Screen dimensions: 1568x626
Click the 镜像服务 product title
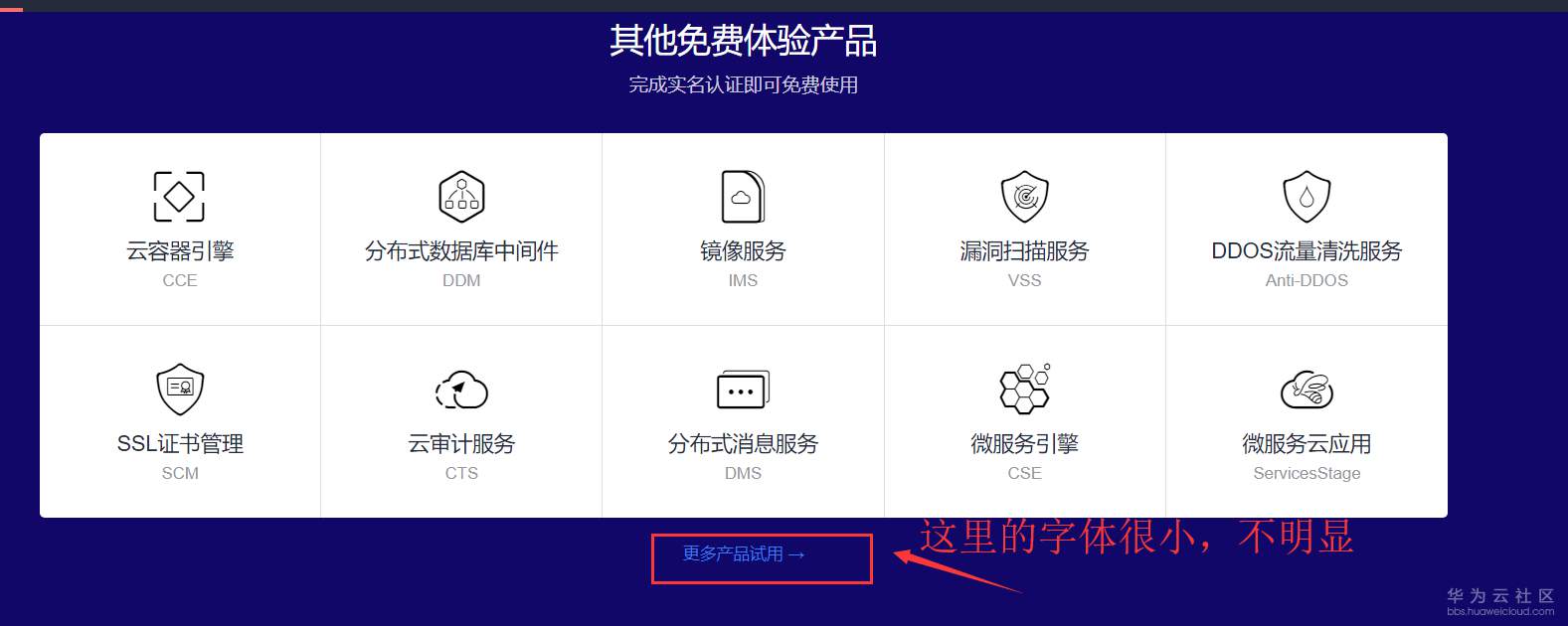pyautogui.click(x=743, y=251)
